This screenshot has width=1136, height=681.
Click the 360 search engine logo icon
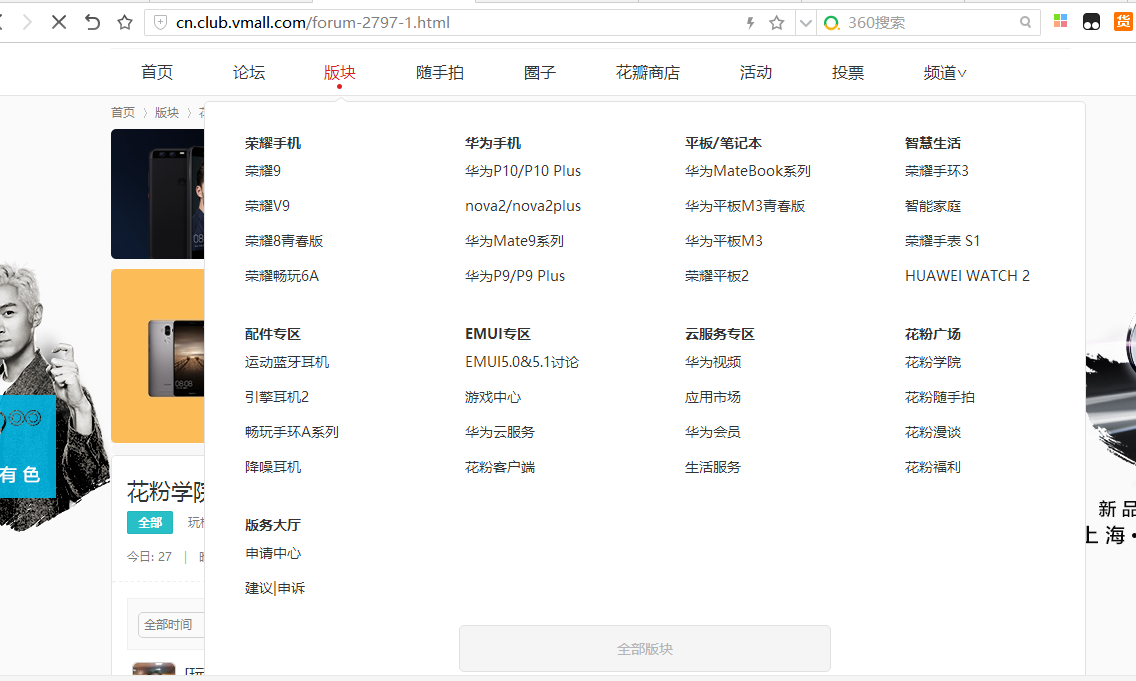[x=832, y=23]
